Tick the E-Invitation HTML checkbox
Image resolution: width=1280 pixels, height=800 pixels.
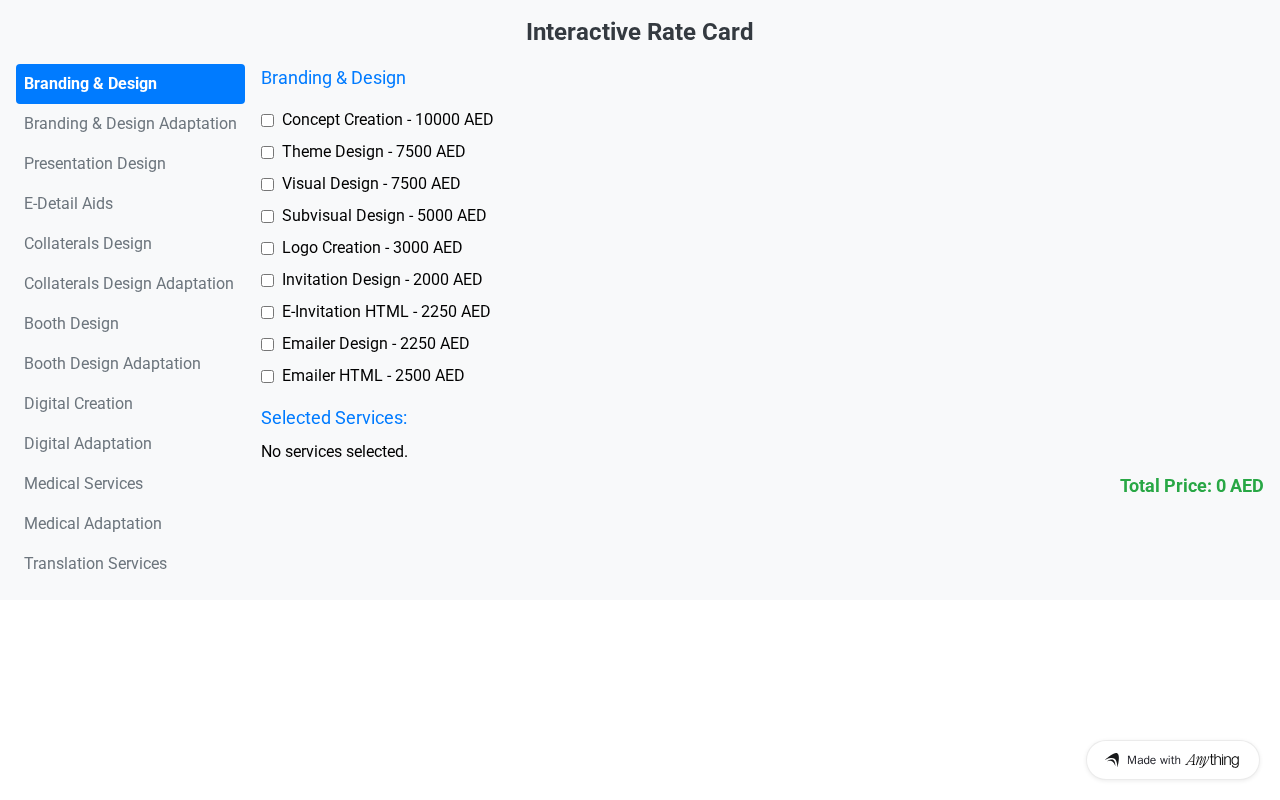pyautogui.click(x=267, y=313)
